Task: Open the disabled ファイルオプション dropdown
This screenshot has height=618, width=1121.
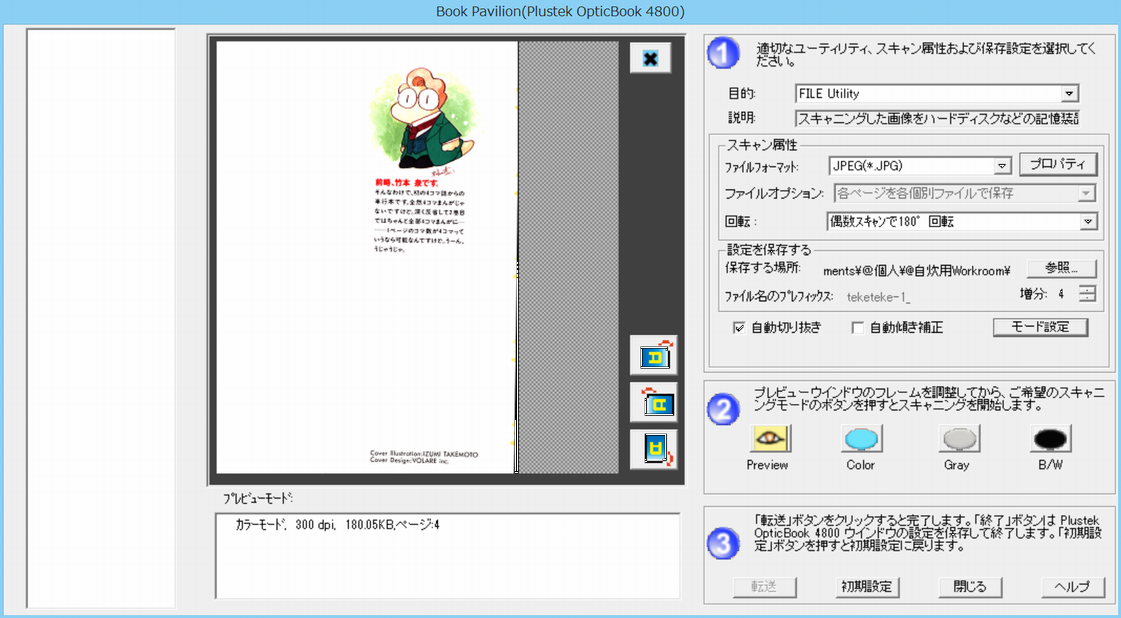Action: [x=1086, y=193]
